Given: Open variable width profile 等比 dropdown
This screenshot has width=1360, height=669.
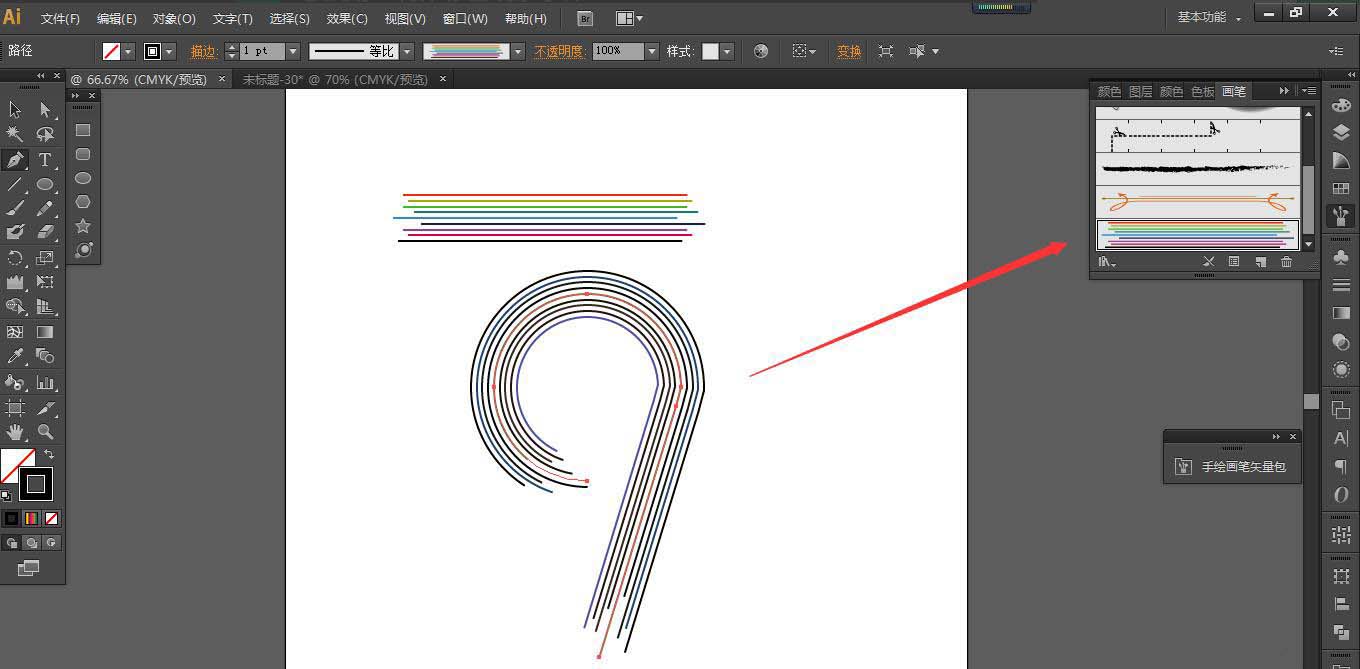Looking at the screenshot, I should coord(407,51).
